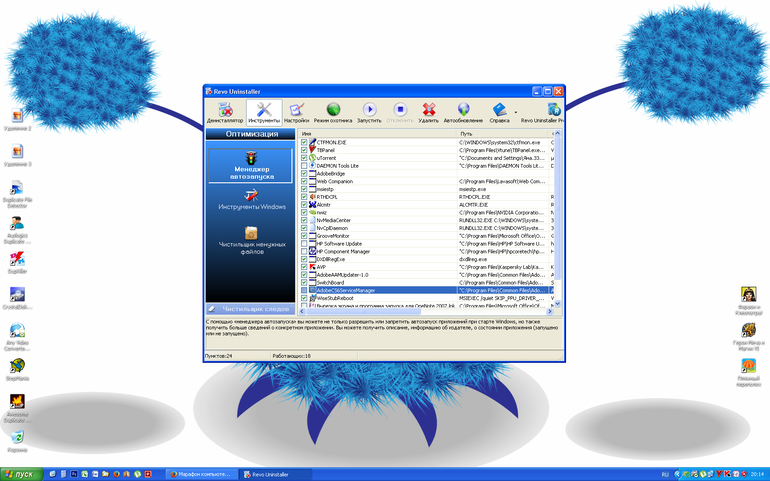Open the StepMania desktop icon
770x481 pixels.
pyautogui.click(x=17, y=369)
